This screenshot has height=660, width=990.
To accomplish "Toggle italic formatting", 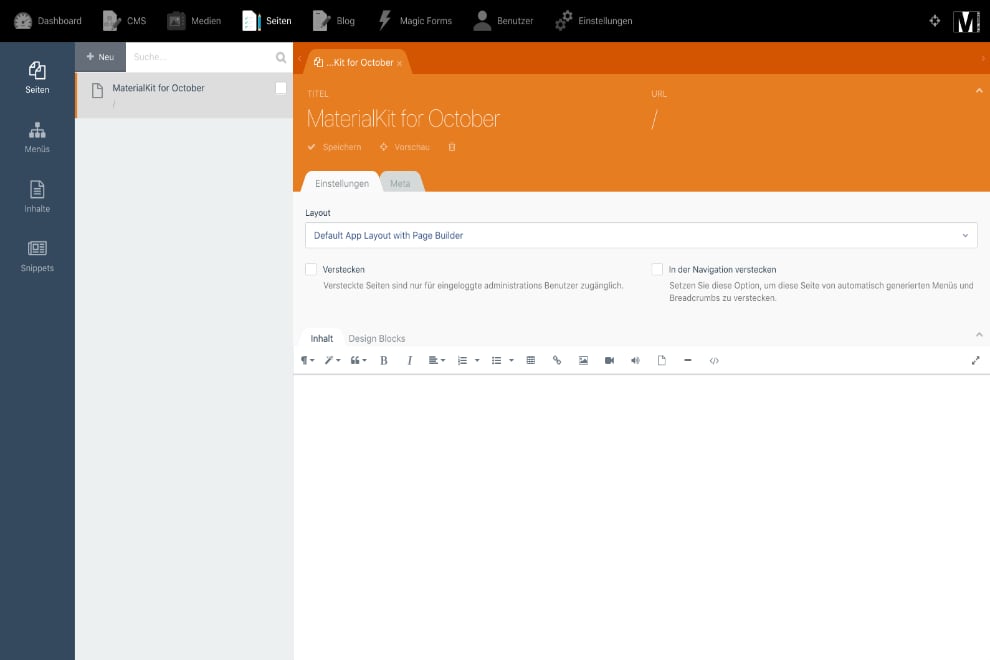I will [410, 361].
